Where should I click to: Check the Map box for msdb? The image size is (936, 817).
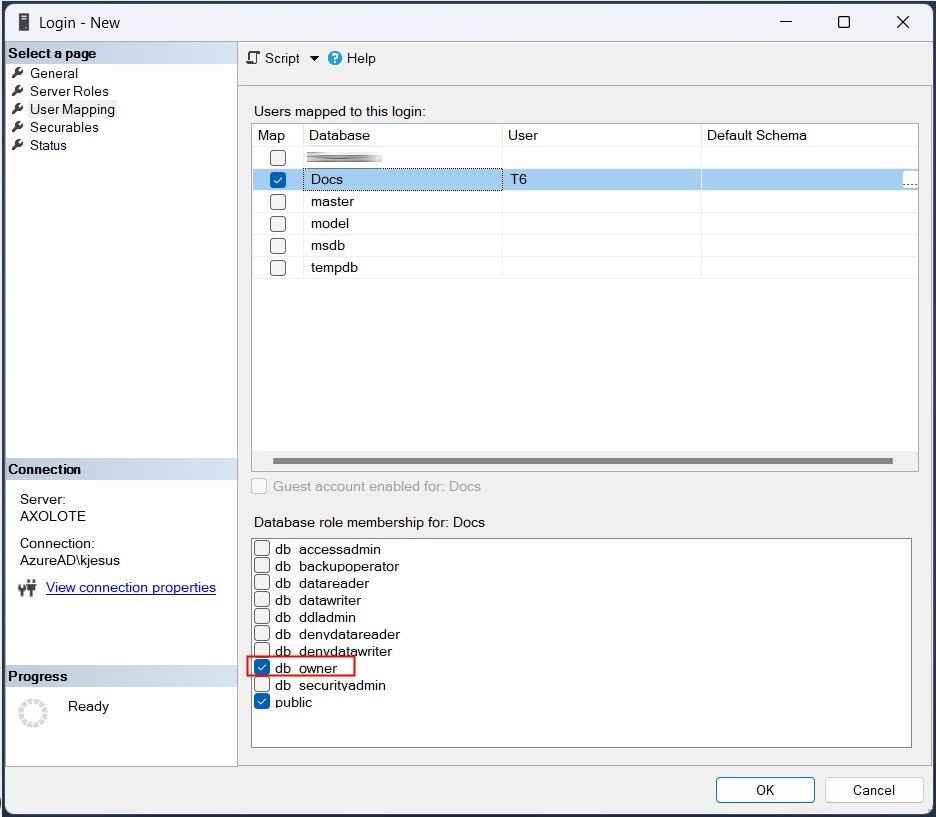pyautogui.click(x=278, y=246)
